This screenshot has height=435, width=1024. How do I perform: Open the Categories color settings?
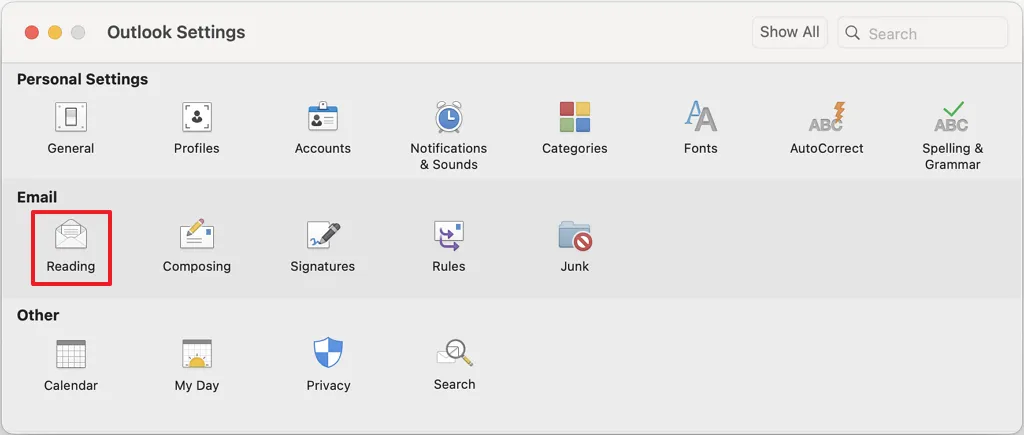574,119
